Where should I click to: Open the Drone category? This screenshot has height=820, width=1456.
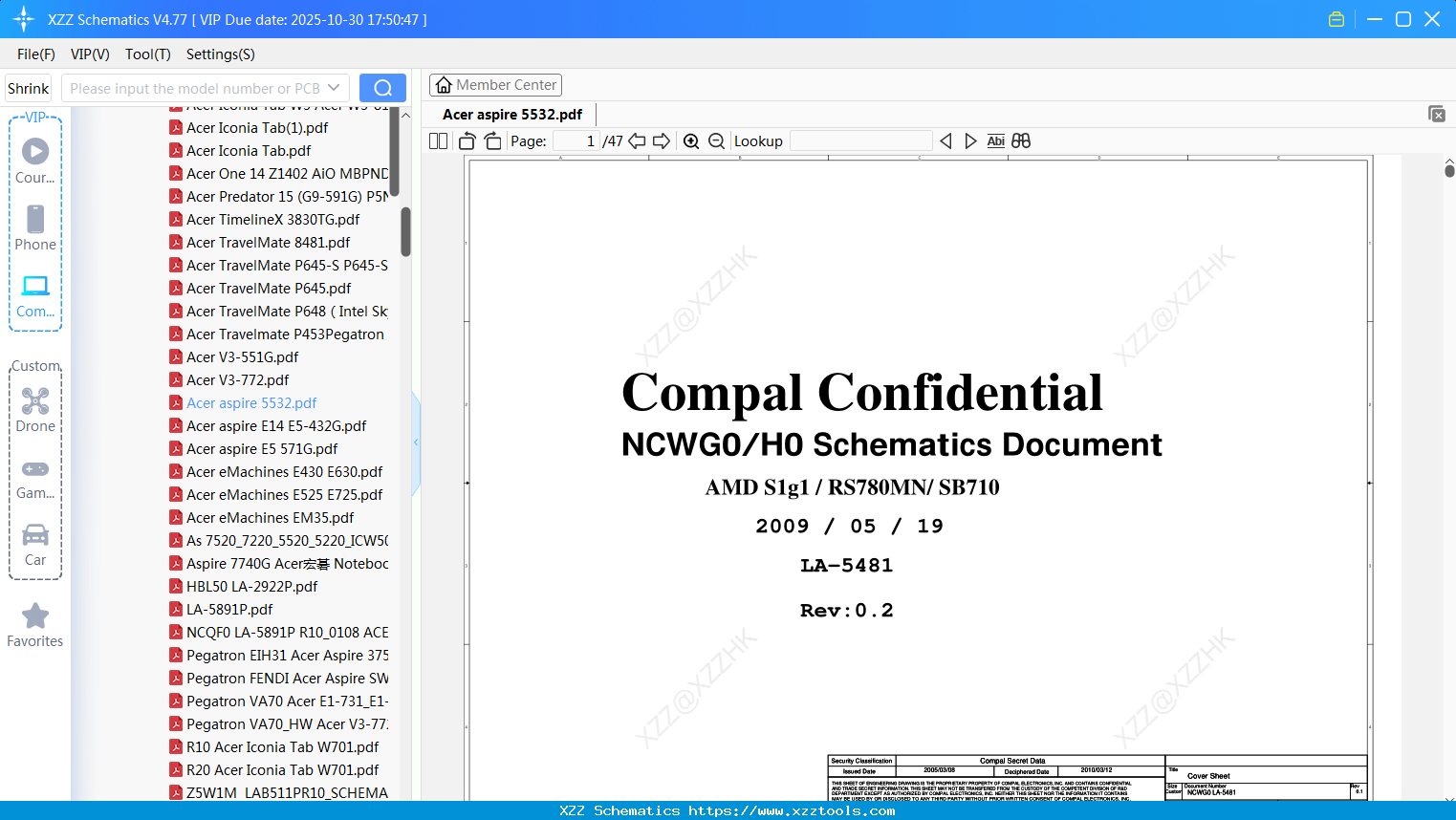click(35, 410)
